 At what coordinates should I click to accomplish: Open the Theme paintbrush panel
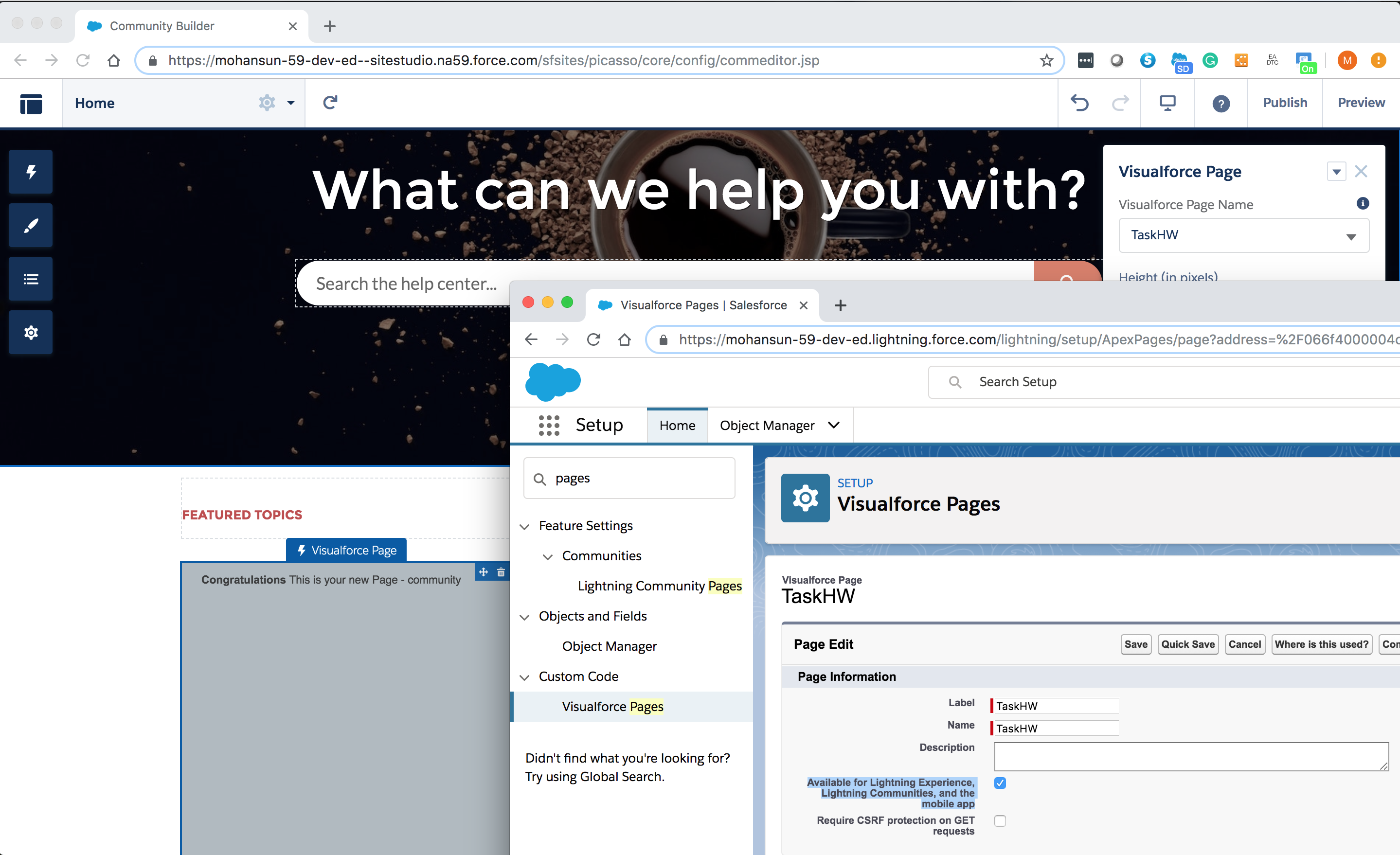click(31, 225)
